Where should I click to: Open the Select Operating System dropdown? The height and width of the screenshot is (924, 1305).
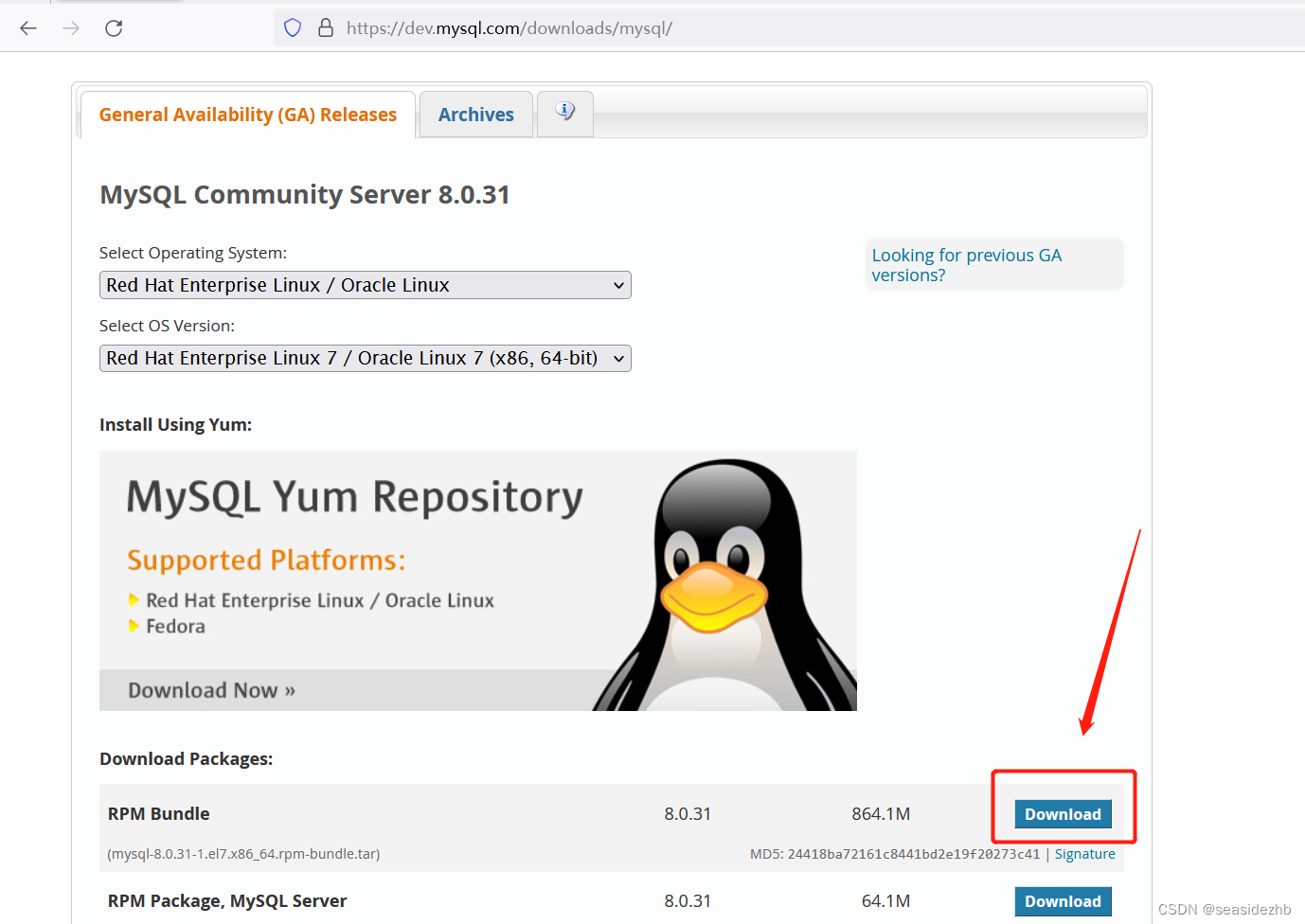(x=366, y=285)
